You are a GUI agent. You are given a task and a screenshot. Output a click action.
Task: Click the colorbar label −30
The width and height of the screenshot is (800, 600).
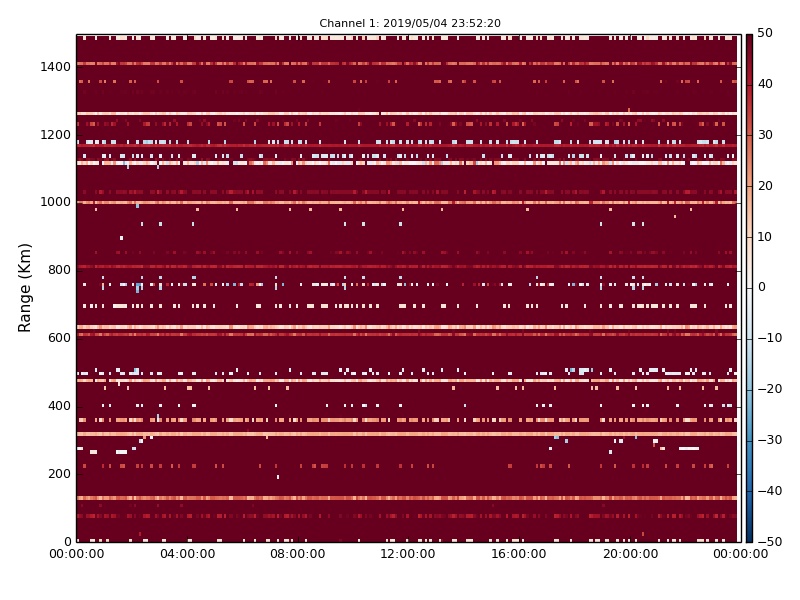pyautogui.click(x=769, y=440)
